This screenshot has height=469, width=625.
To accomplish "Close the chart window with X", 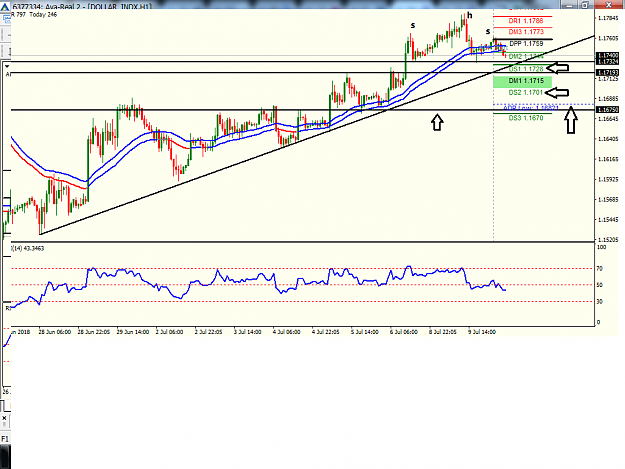I will pyautogui.click(x=608, y=5).
